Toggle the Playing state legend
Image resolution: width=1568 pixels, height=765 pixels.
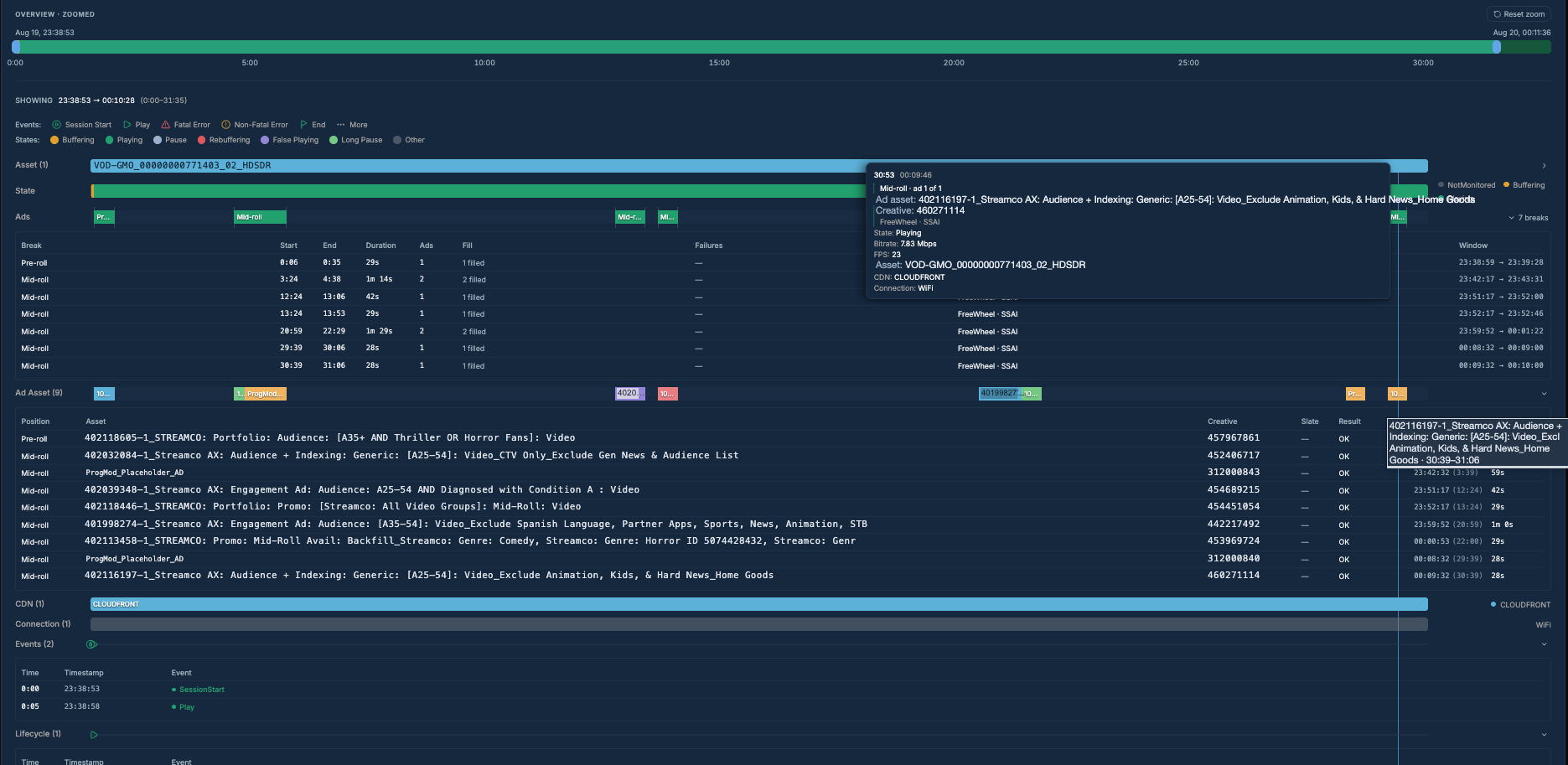124,140
